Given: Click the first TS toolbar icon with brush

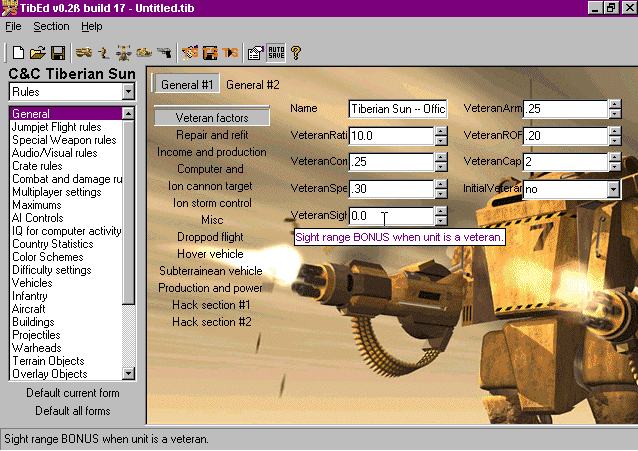Looking at the screenshot, I should (190, 53).
